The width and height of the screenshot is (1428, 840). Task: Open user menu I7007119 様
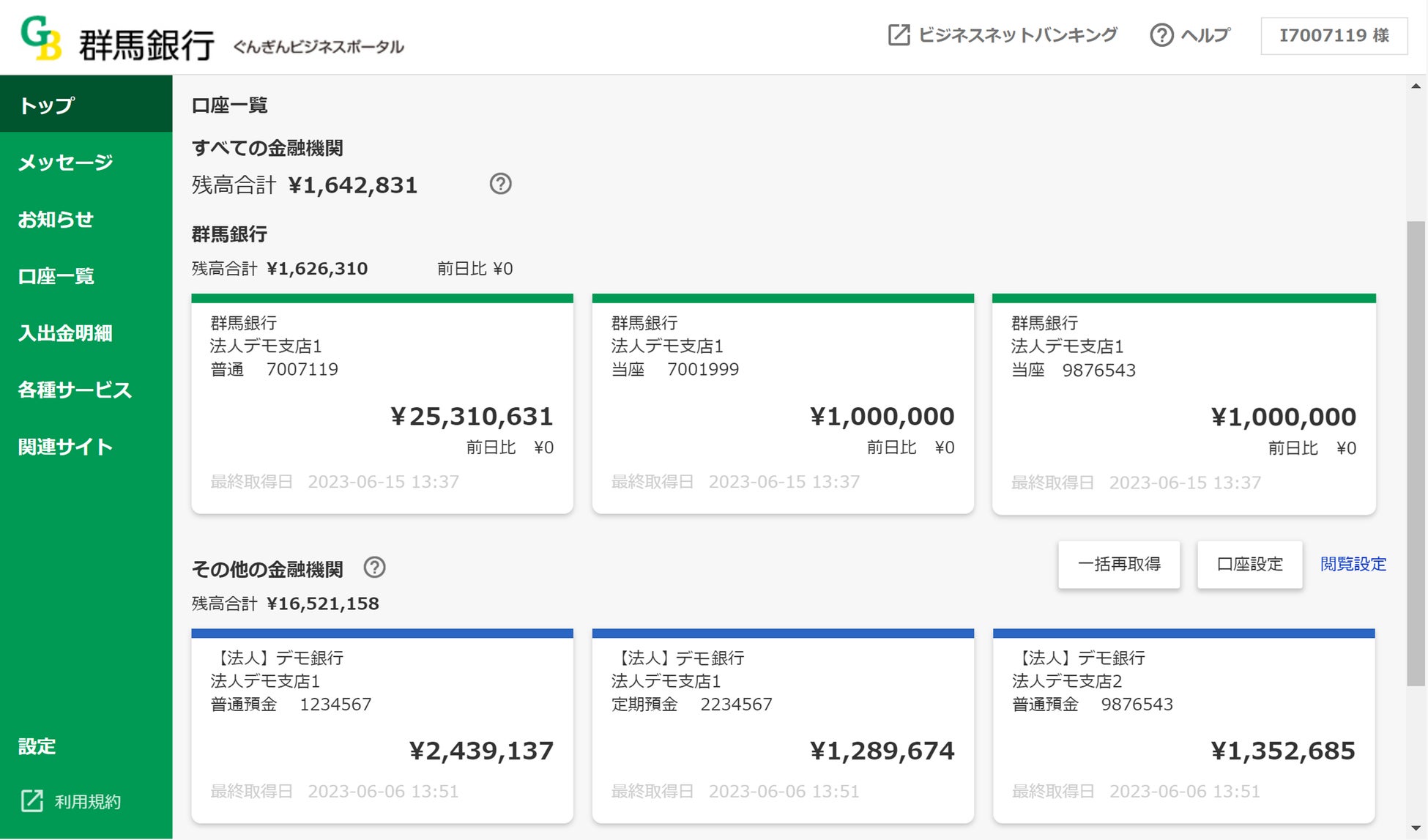tap(1333, 35)
